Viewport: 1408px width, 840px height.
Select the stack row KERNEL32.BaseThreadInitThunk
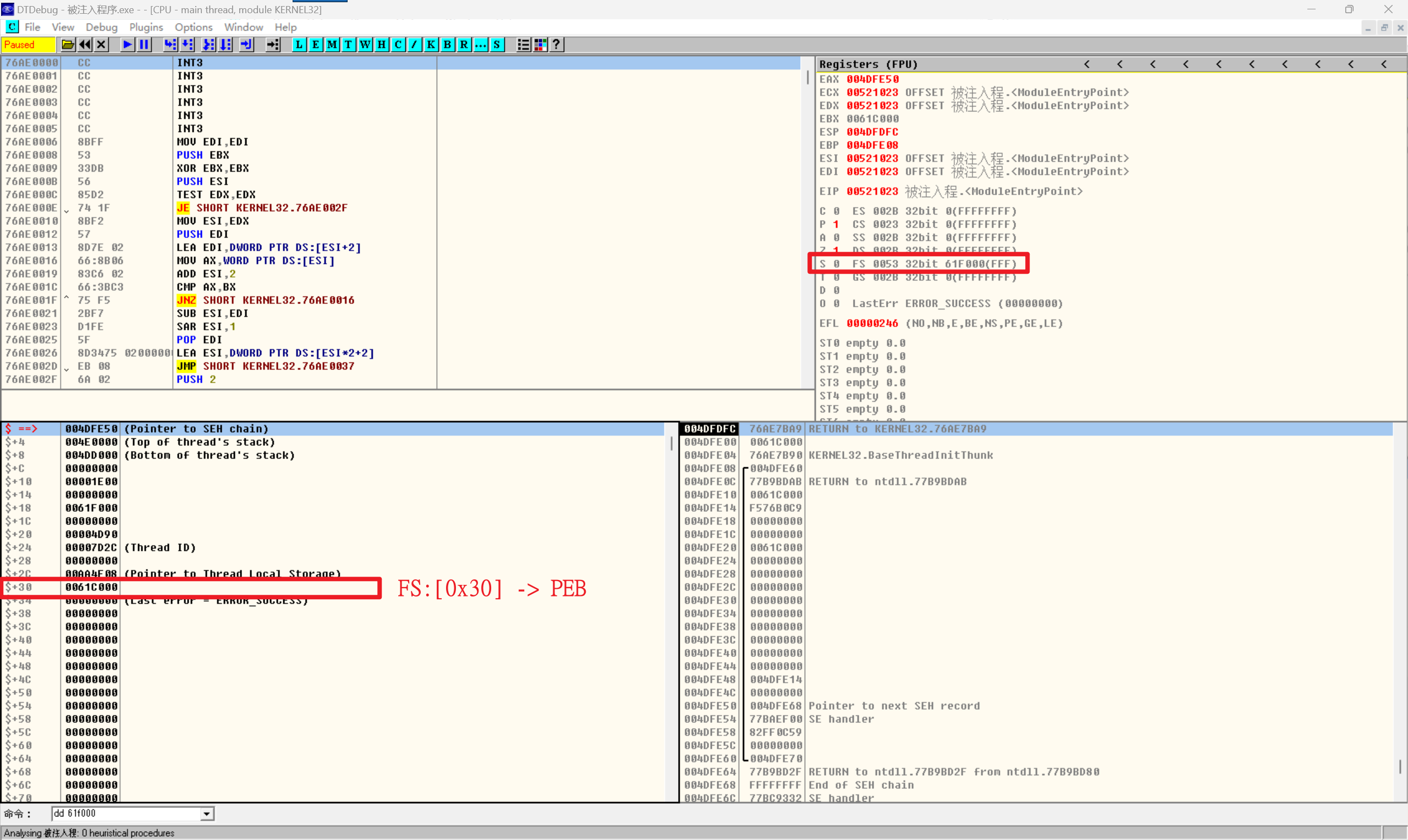[x=900, y=455]
